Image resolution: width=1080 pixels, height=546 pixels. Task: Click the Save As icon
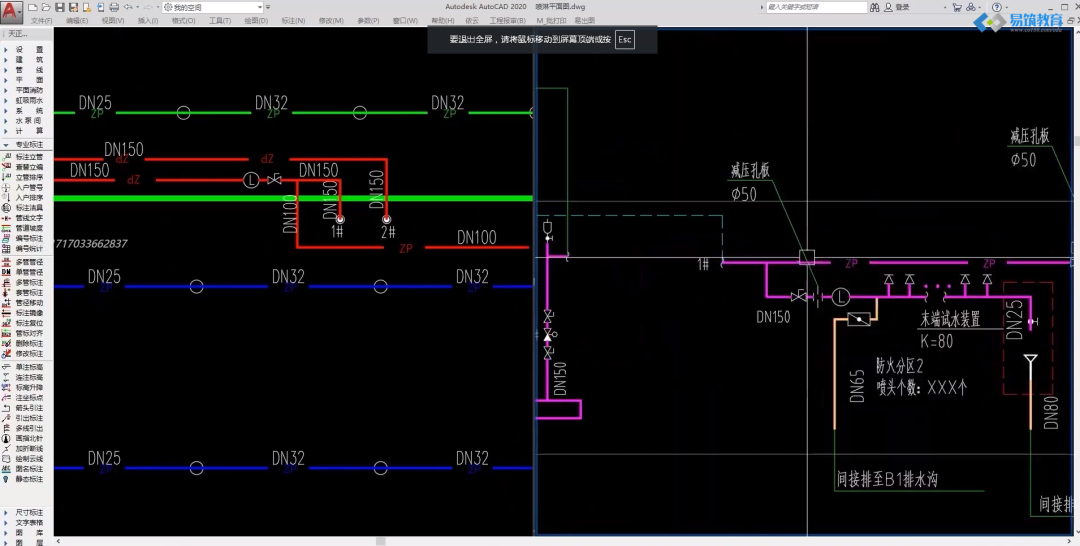point(73,7)
